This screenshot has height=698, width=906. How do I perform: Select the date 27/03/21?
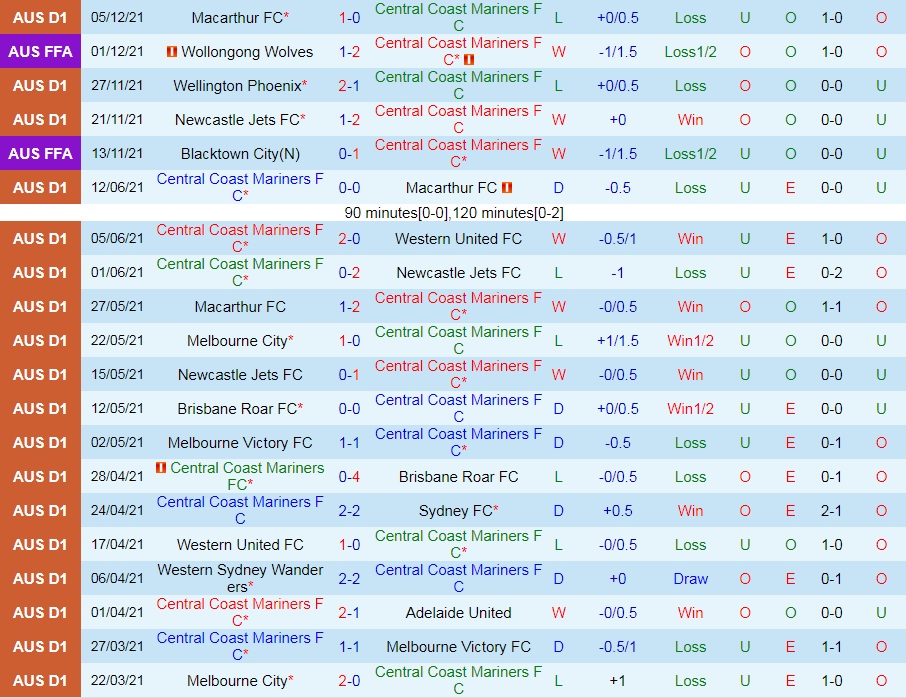coord(117,647)
